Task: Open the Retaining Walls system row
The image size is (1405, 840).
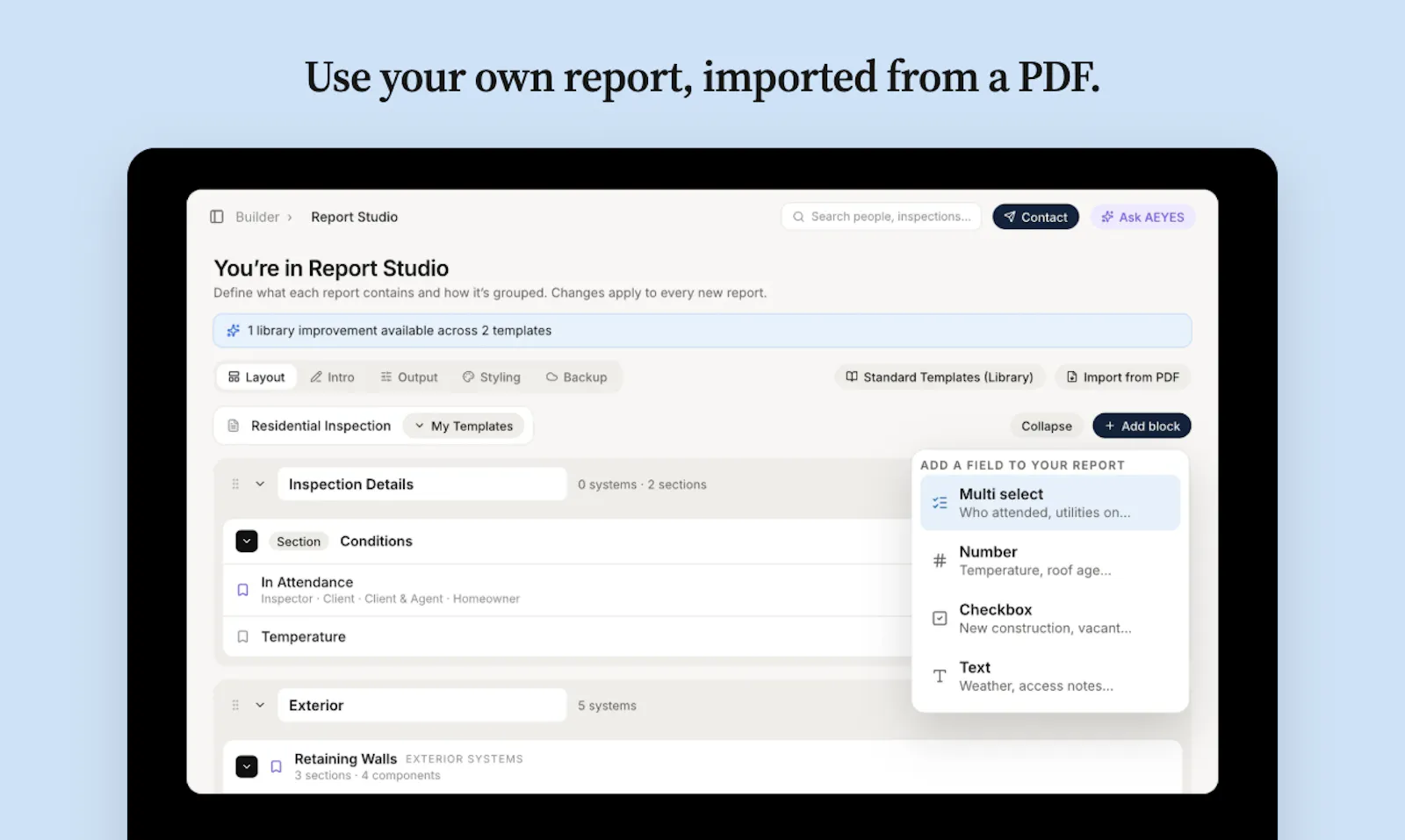Action: 702,766
